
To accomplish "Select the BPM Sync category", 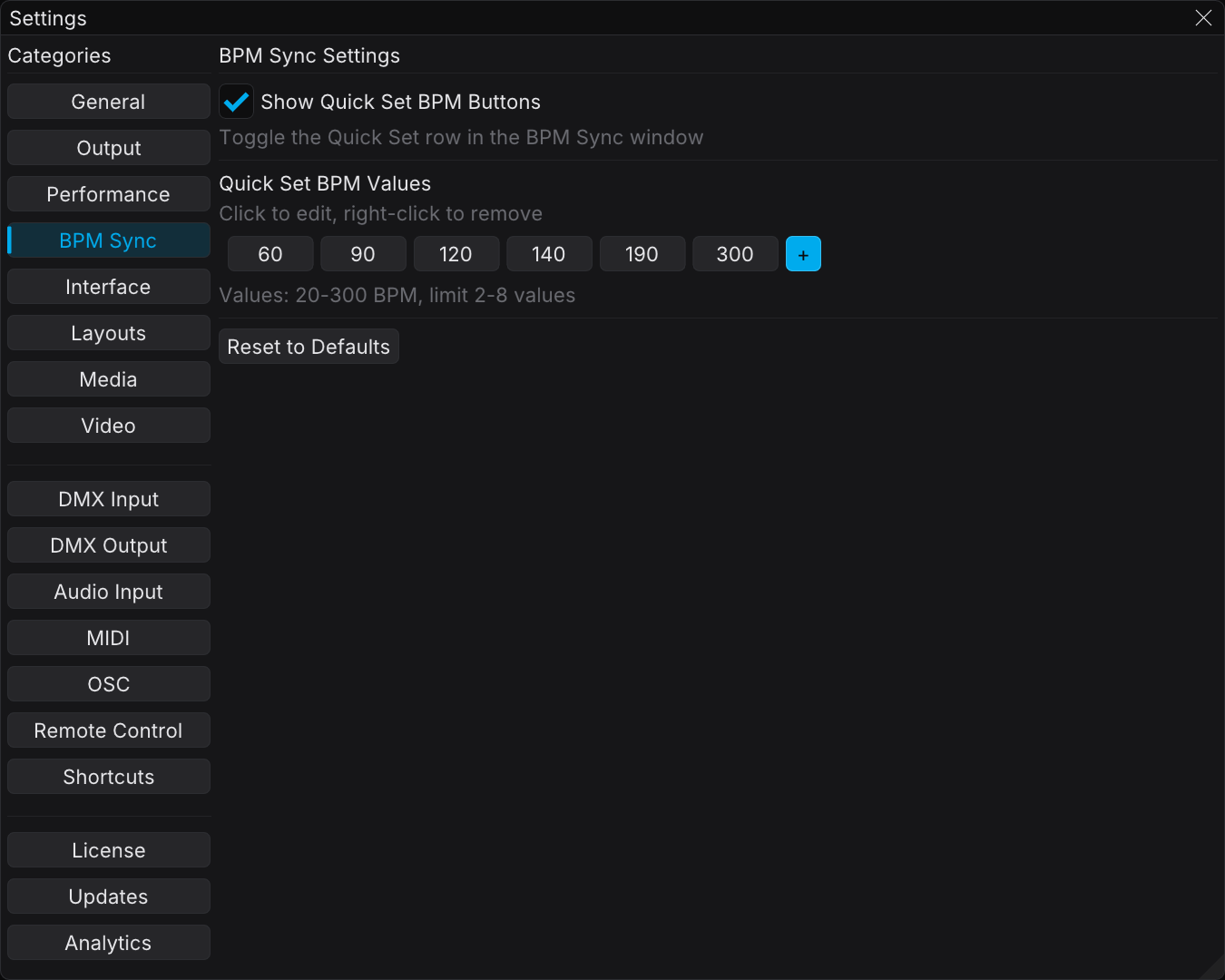I will [109, 240].
